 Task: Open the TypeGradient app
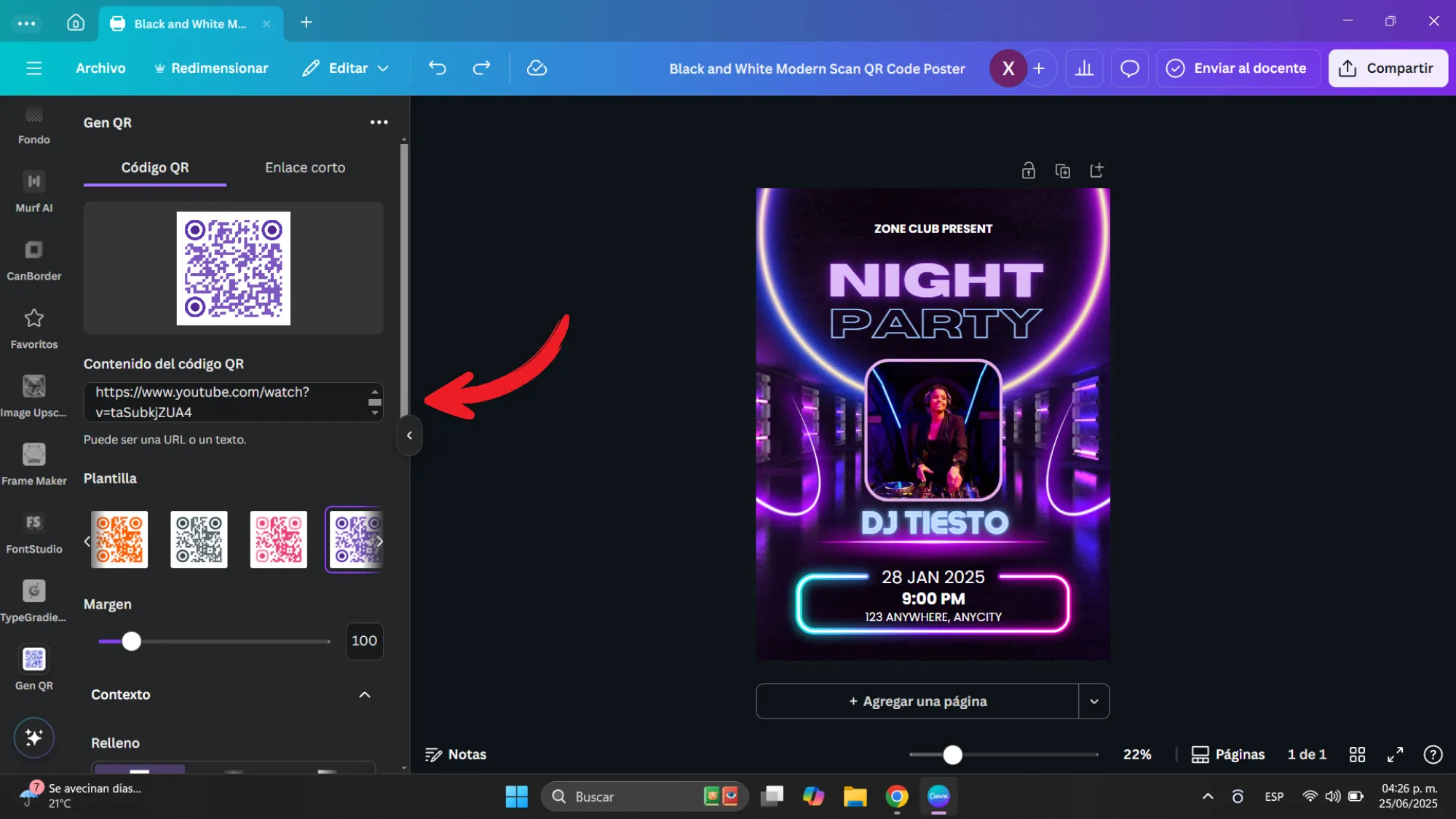[x=33, y=602]
